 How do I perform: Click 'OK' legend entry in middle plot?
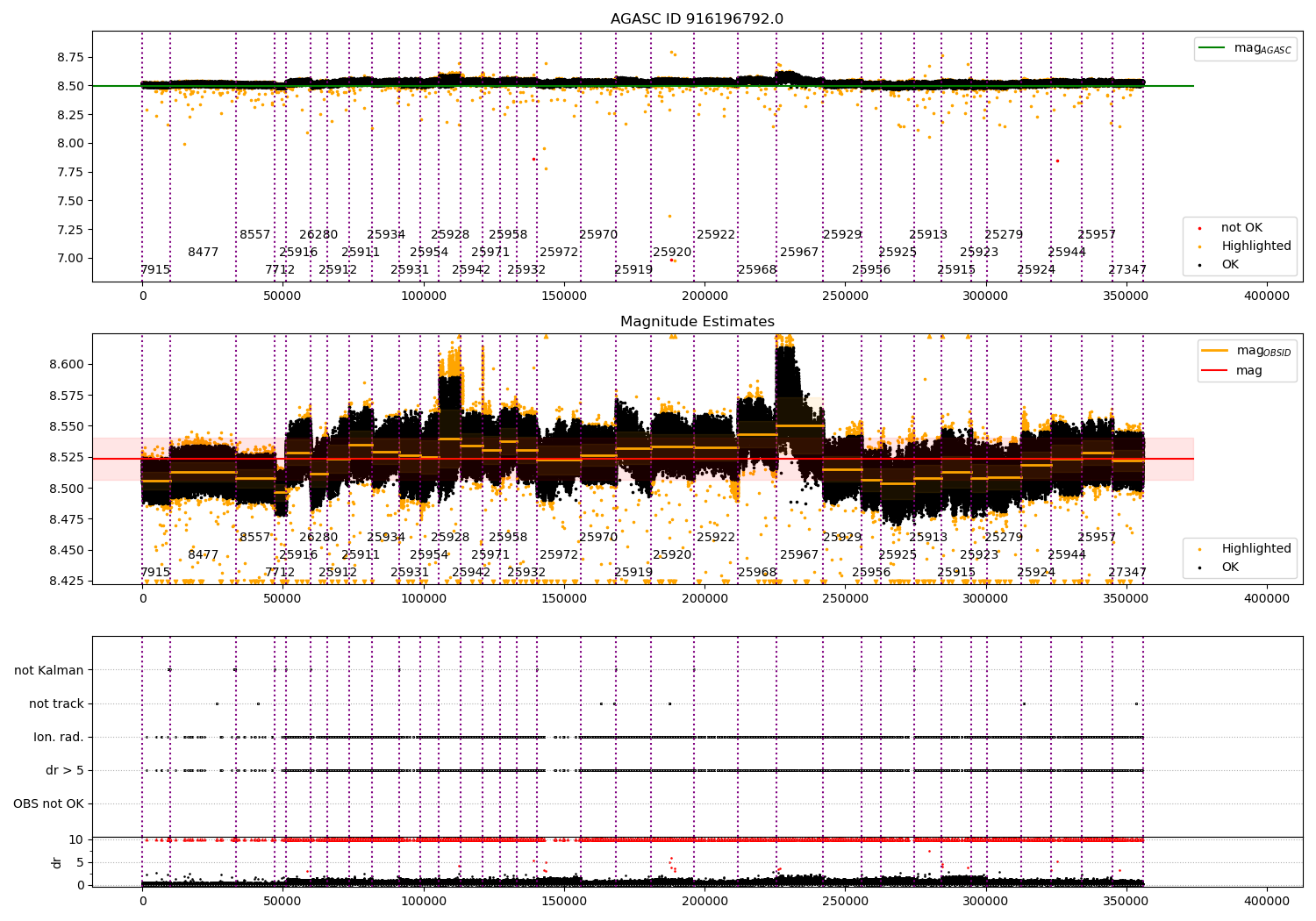[1221, 567]
